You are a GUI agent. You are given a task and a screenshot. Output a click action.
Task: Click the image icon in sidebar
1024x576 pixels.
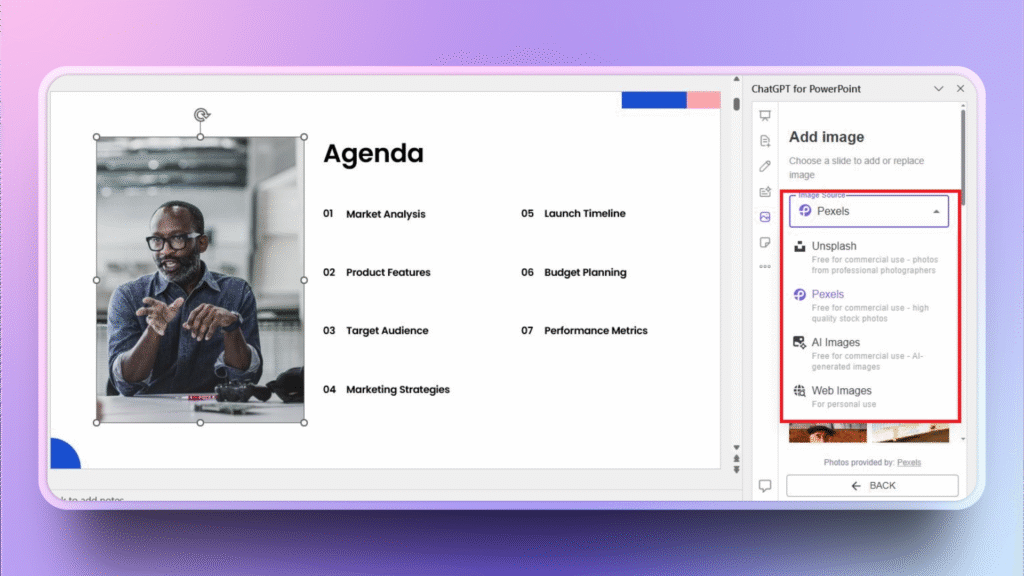765,217
